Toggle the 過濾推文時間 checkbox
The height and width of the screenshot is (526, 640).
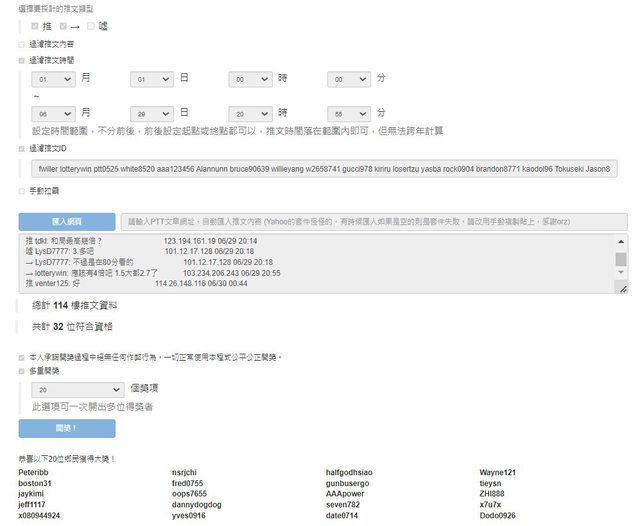pyautogui.click(x=22, y=60)
